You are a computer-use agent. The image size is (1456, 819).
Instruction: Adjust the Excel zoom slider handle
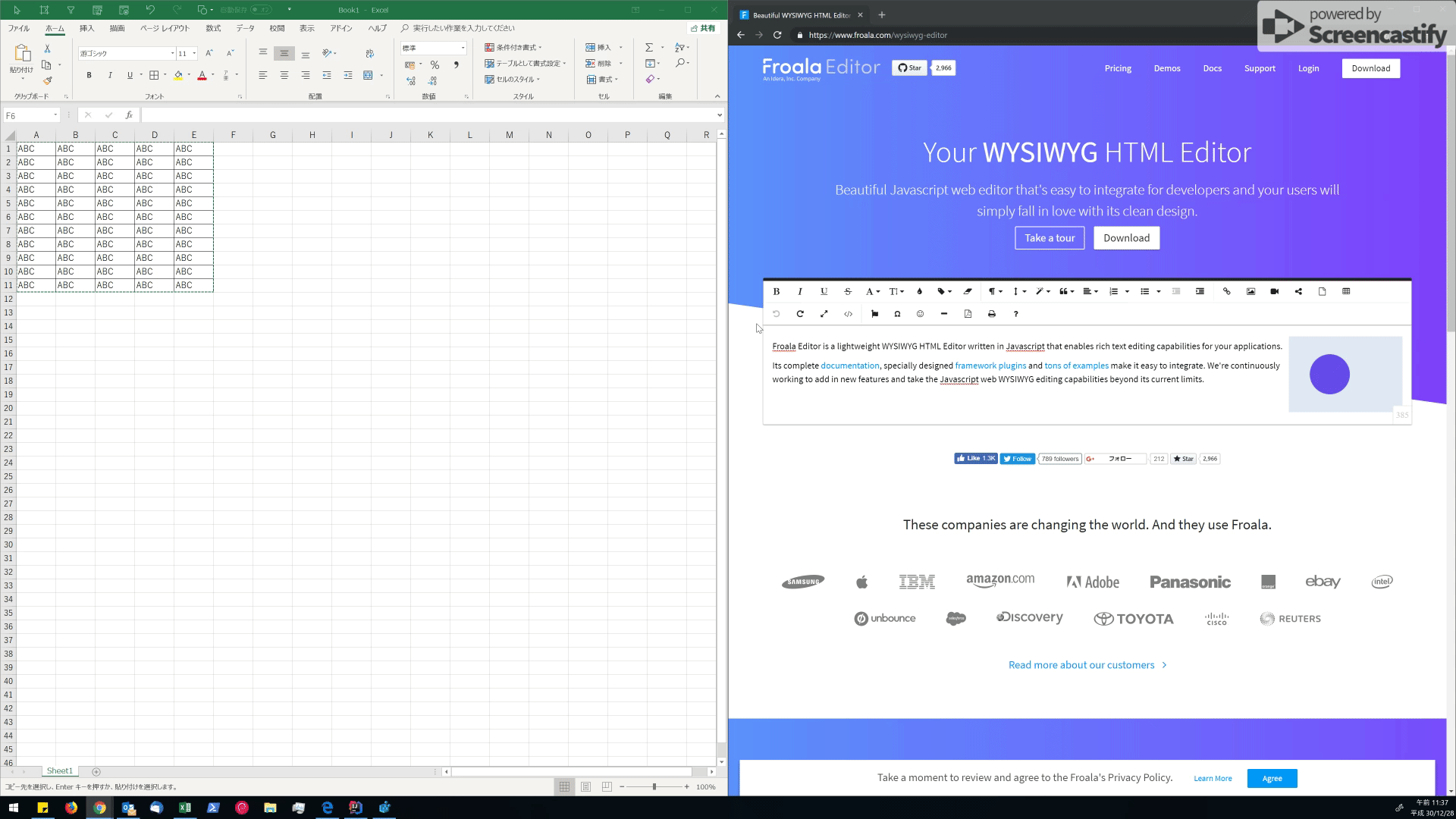654,787
